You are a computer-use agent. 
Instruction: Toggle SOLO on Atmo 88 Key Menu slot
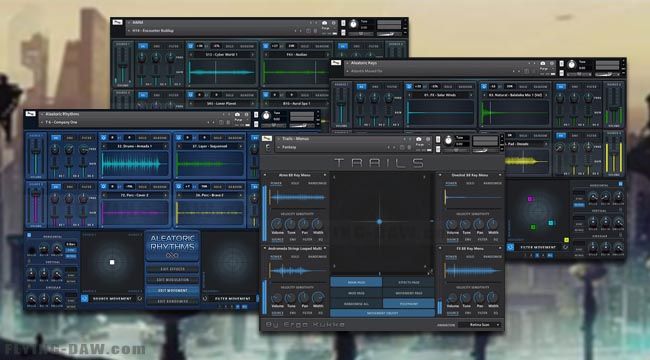pos(295,183)
